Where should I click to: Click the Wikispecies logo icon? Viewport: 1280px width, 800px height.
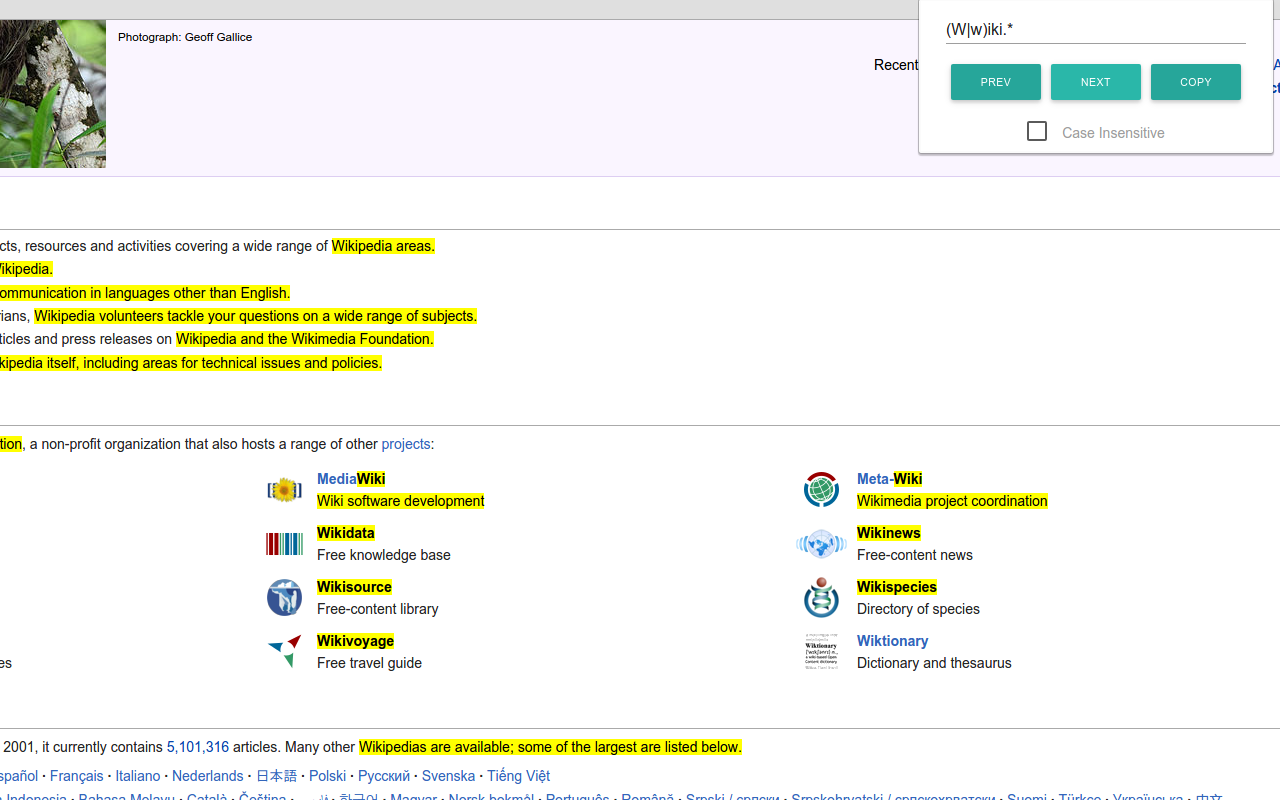[821, 598]
